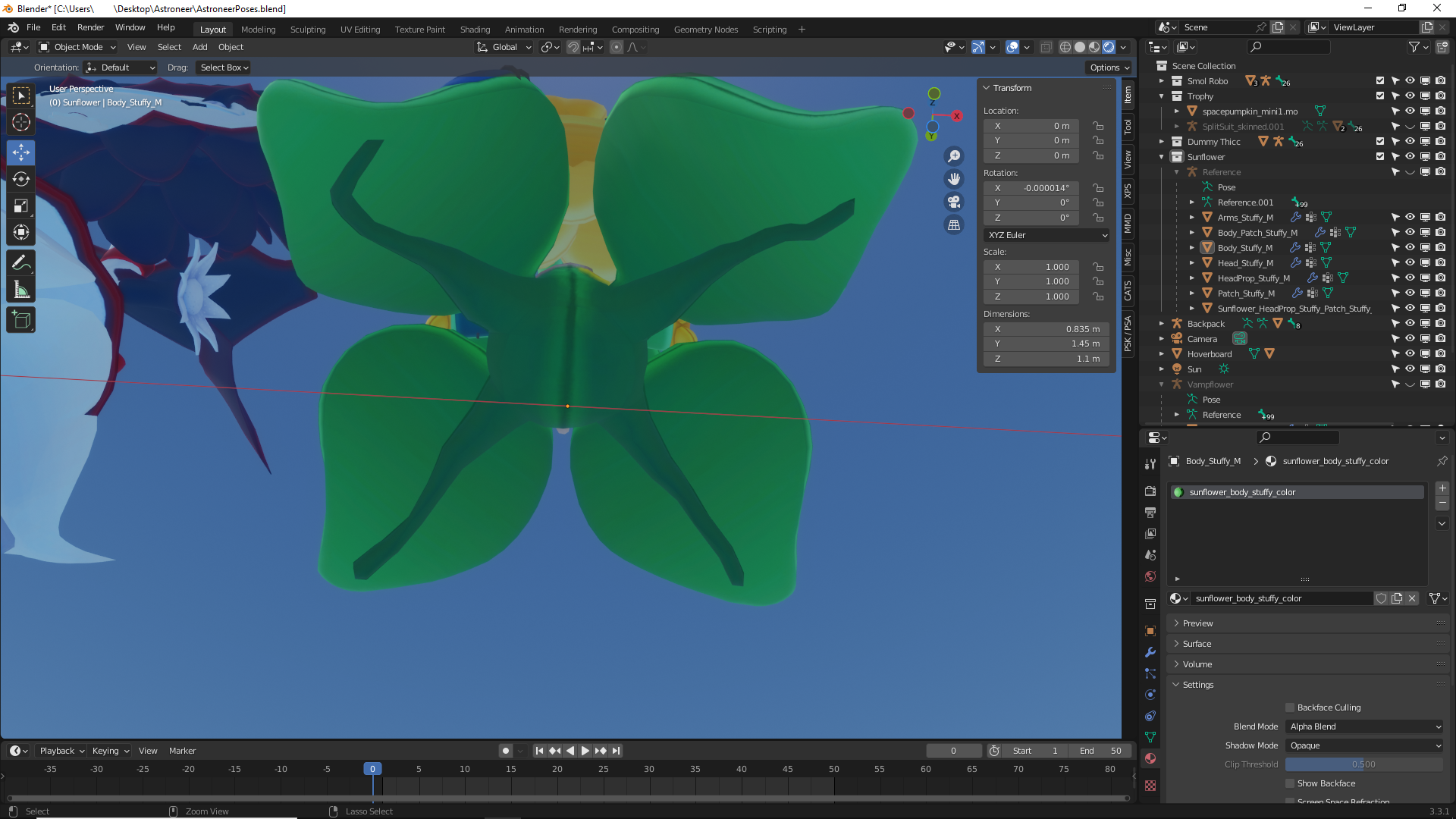Enable the Backface Culling checkbox
This screenshot has width=1456, height=819.
click(x=1290, y=708)
